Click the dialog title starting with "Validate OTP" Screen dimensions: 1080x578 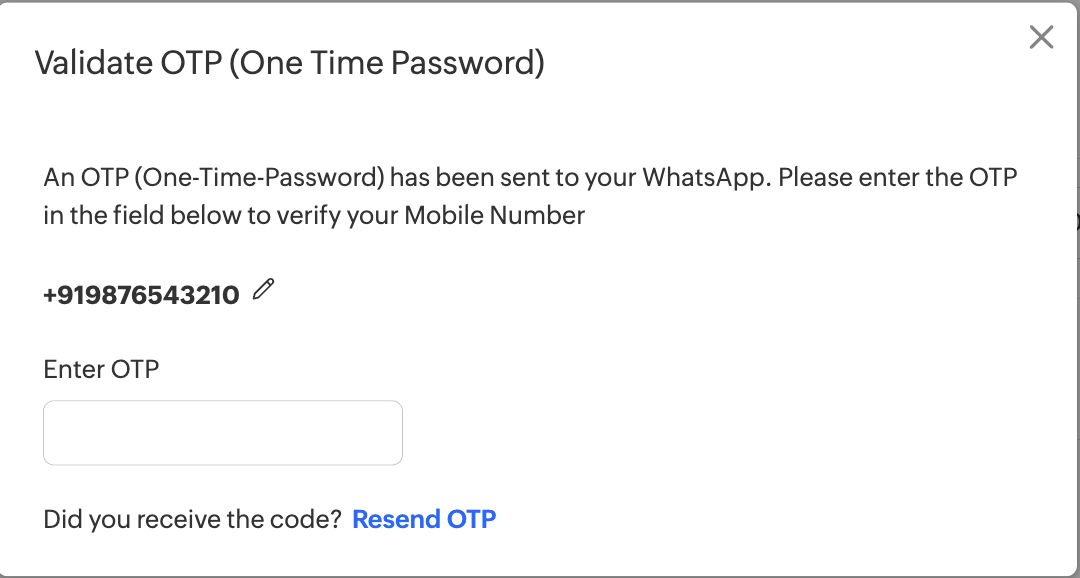[290, 63]
